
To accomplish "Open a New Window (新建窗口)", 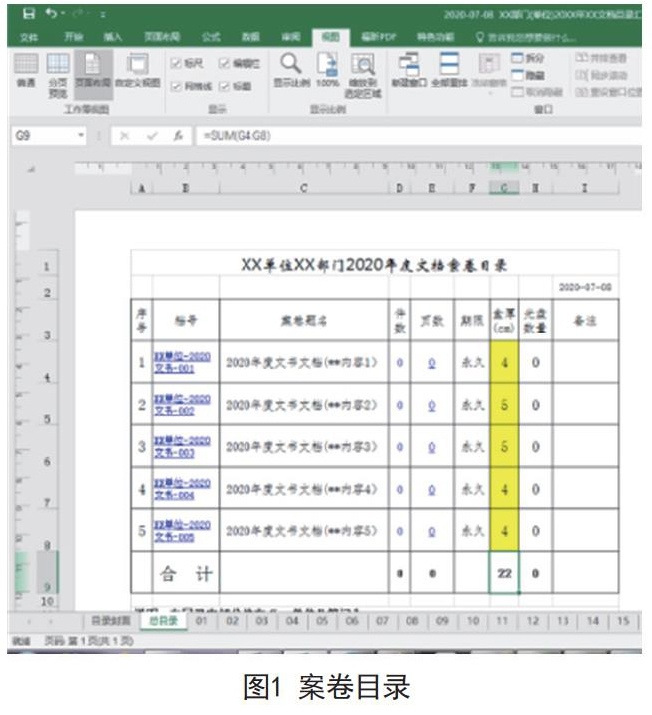I will click(409, 71).
